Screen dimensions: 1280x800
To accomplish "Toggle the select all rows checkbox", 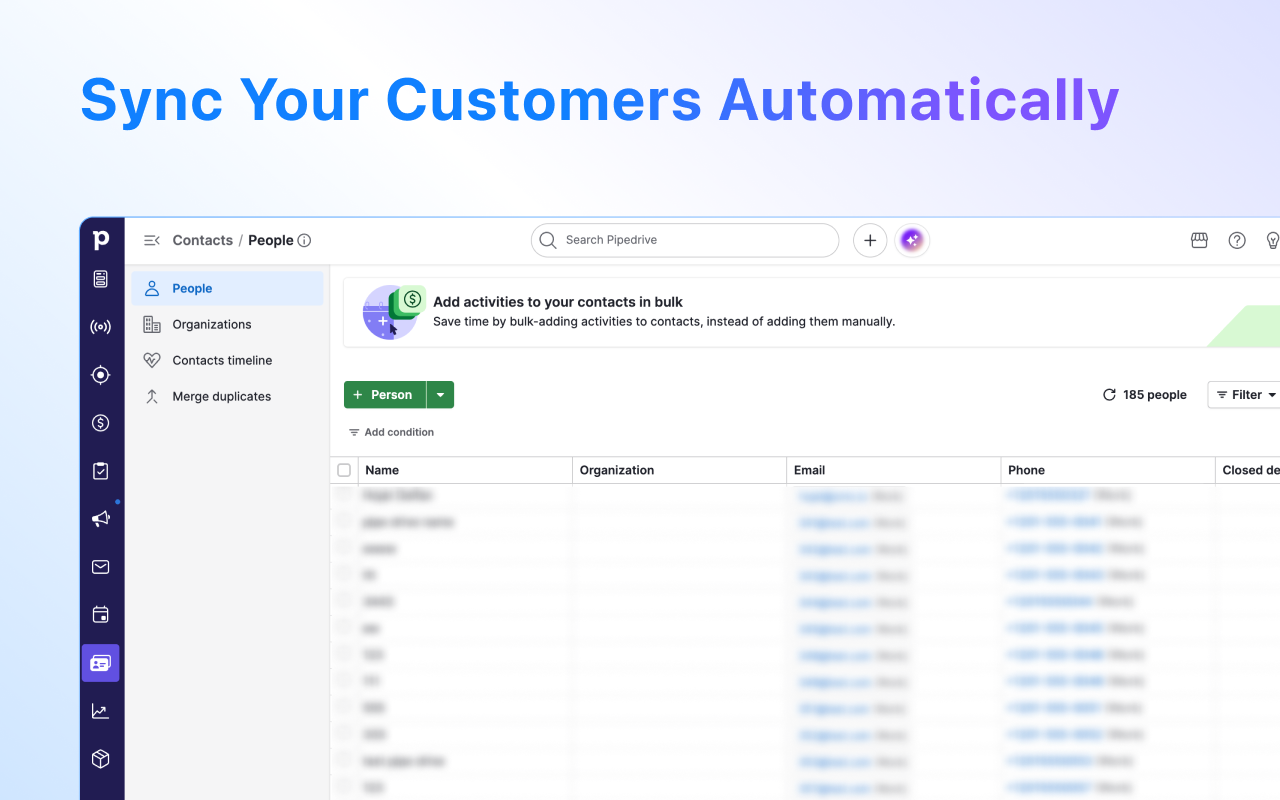I will point(344,470).
